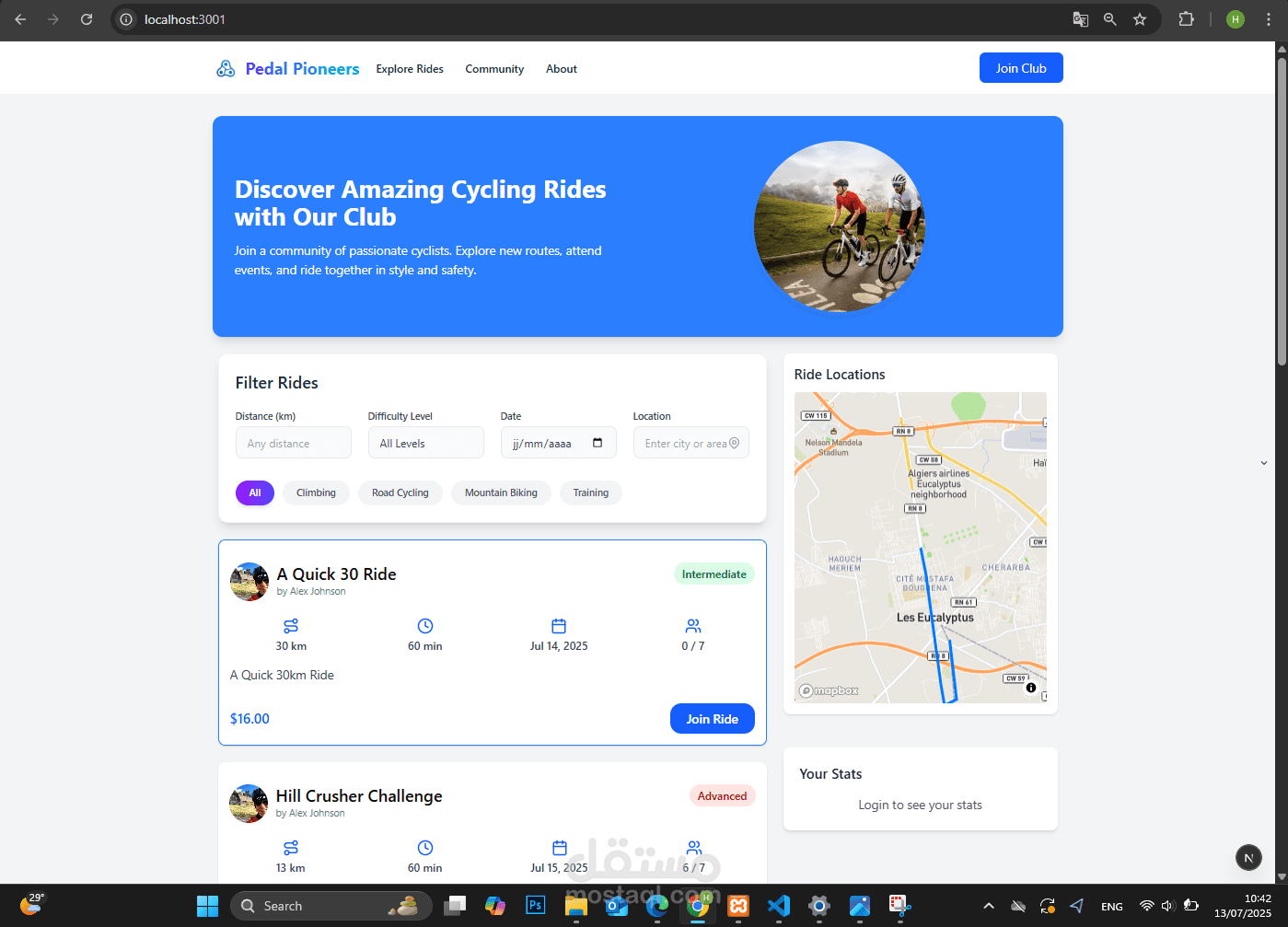Click the Join Club button
This screenshot has width=1288, height=927.
coord(1021,67)
